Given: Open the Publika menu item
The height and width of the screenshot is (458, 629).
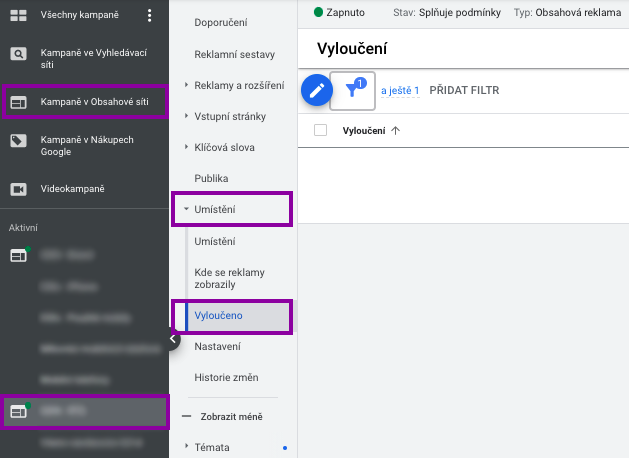Looking at the screenshot, I should (211, 178).
